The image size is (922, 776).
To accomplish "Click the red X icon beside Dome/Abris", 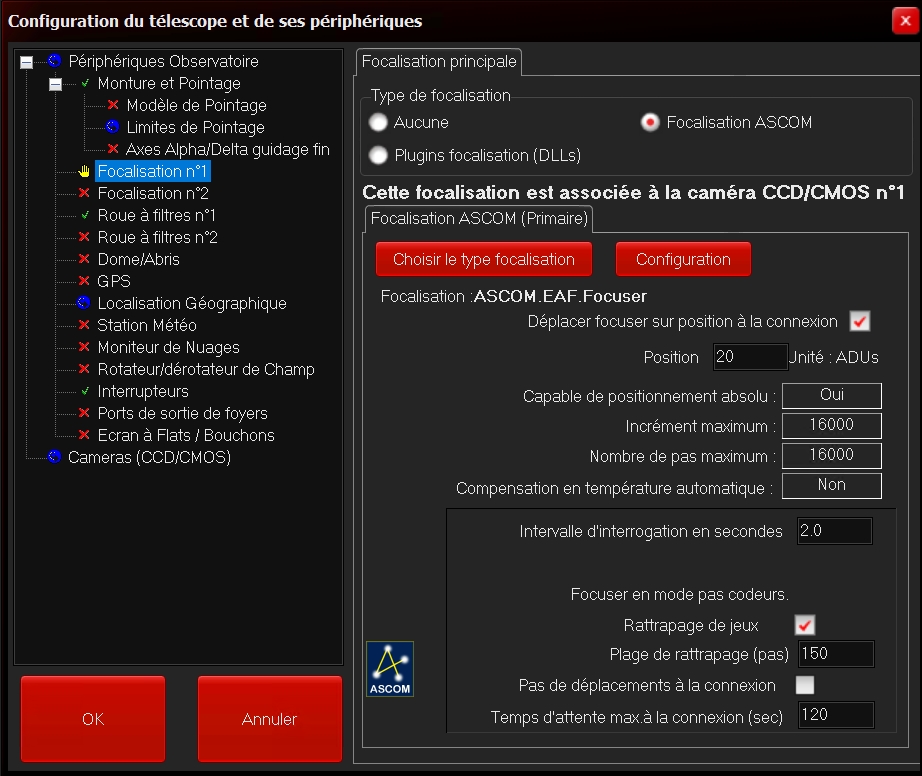I will [x=84, y=259].
